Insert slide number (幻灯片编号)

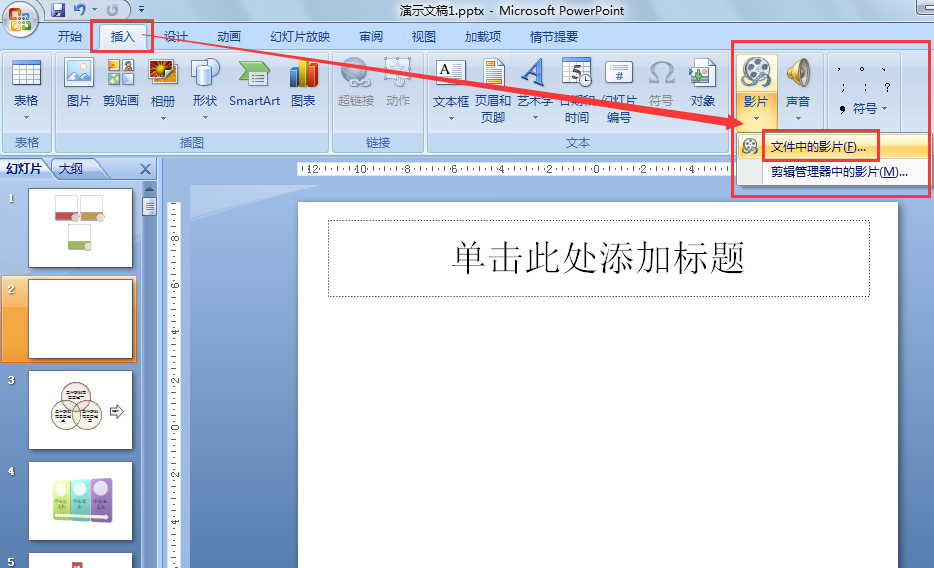coord(619,90)
